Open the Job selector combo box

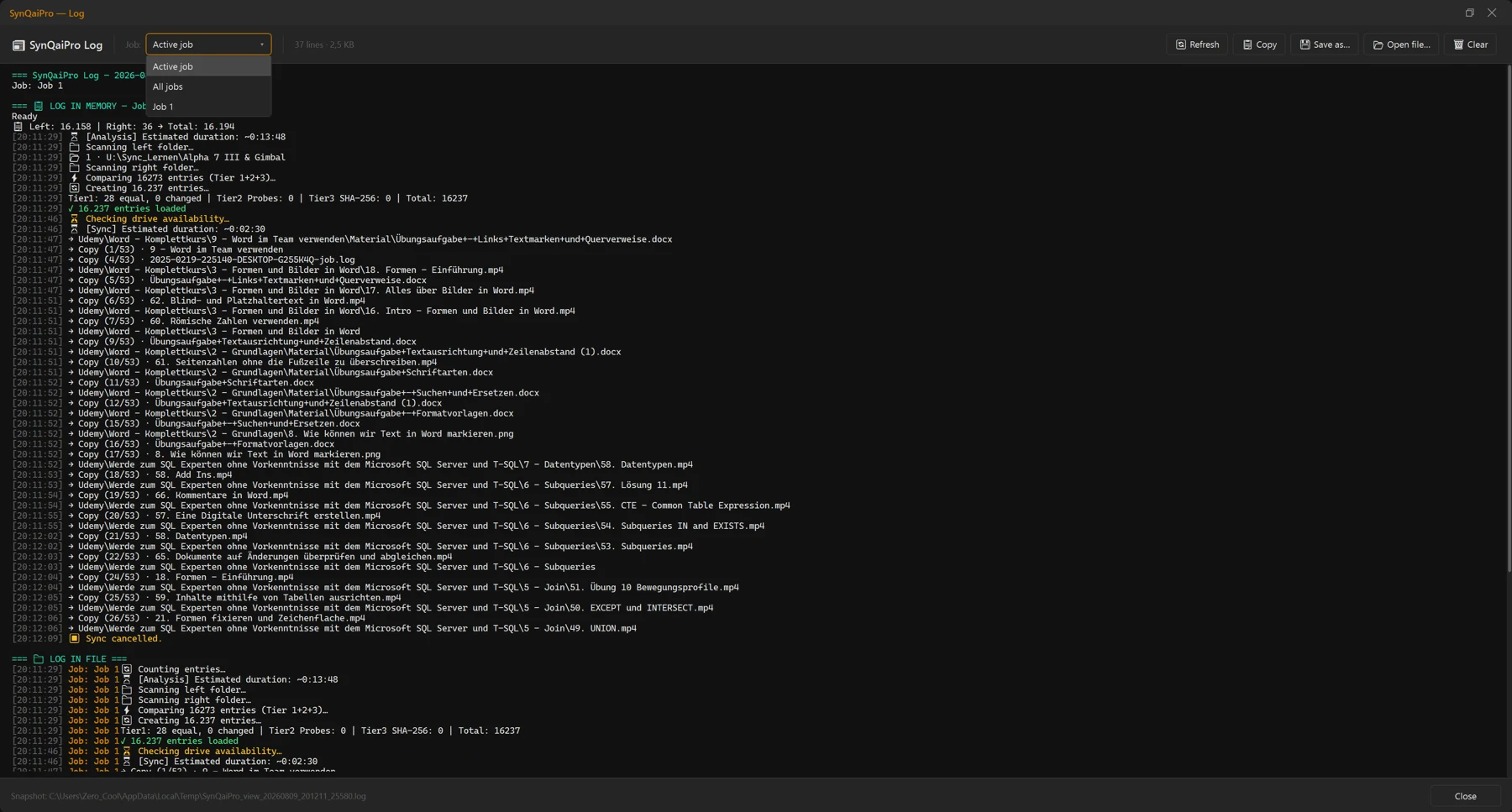tap(208, 45)
